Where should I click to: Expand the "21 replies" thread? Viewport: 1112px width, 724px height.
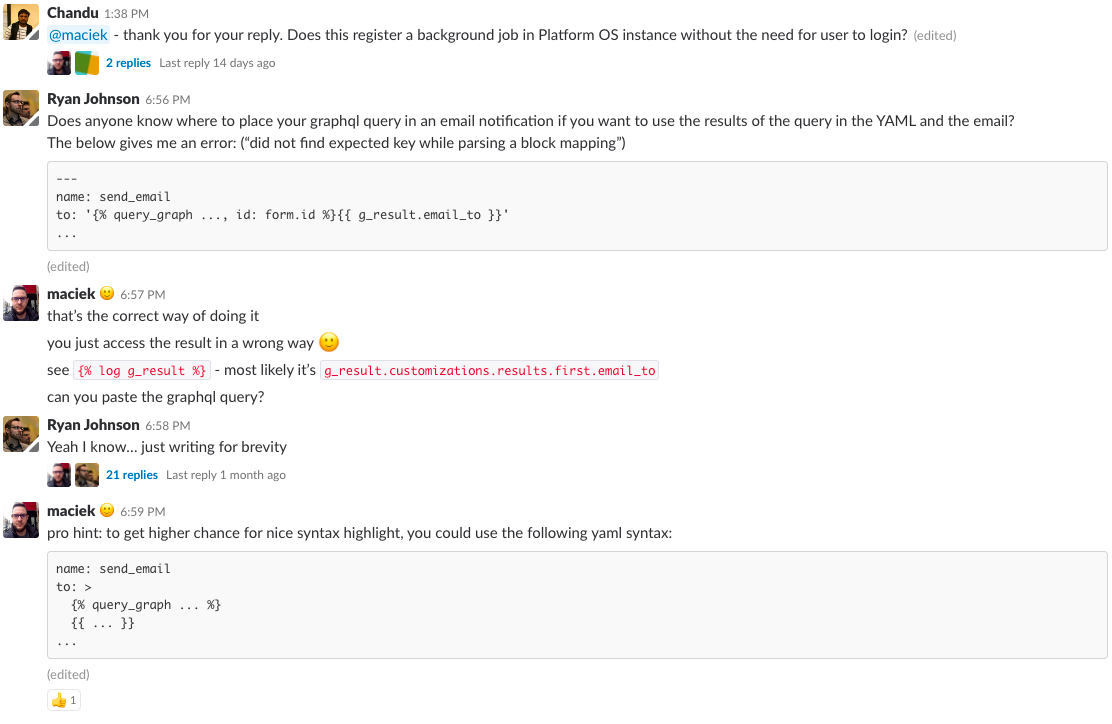click(132, 475)
